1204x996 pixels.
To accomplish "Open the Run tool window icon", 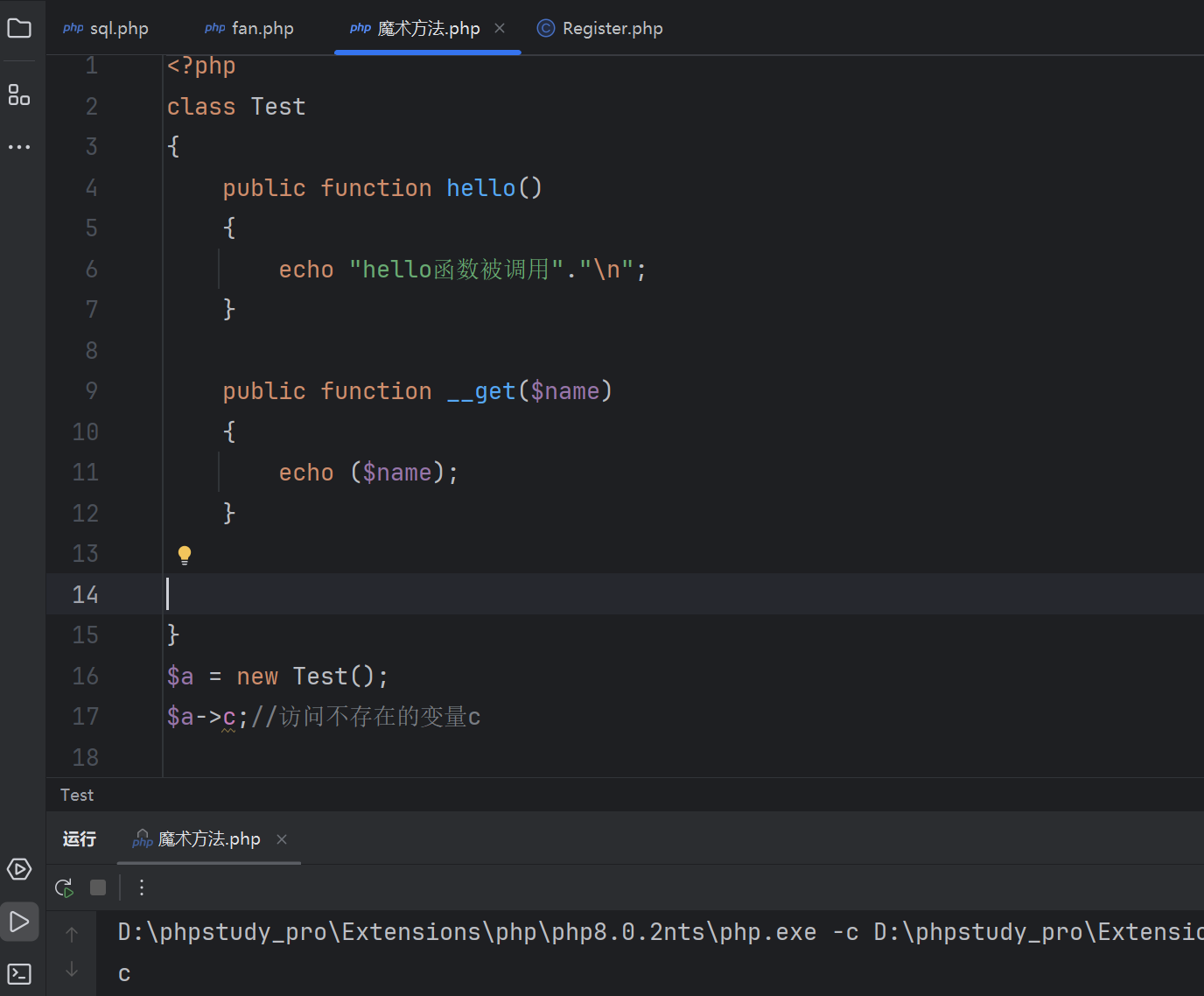I will coord(19,922).
